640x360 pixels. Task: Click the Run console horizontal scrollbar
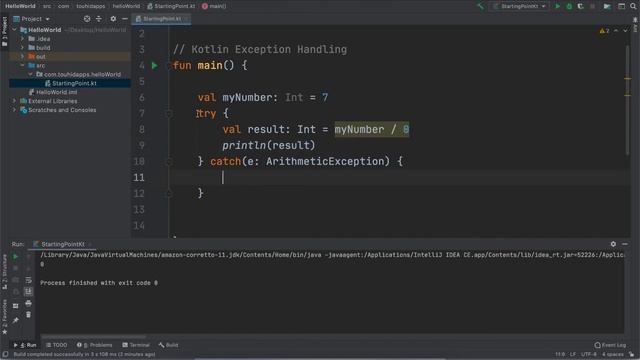(93, 337)
